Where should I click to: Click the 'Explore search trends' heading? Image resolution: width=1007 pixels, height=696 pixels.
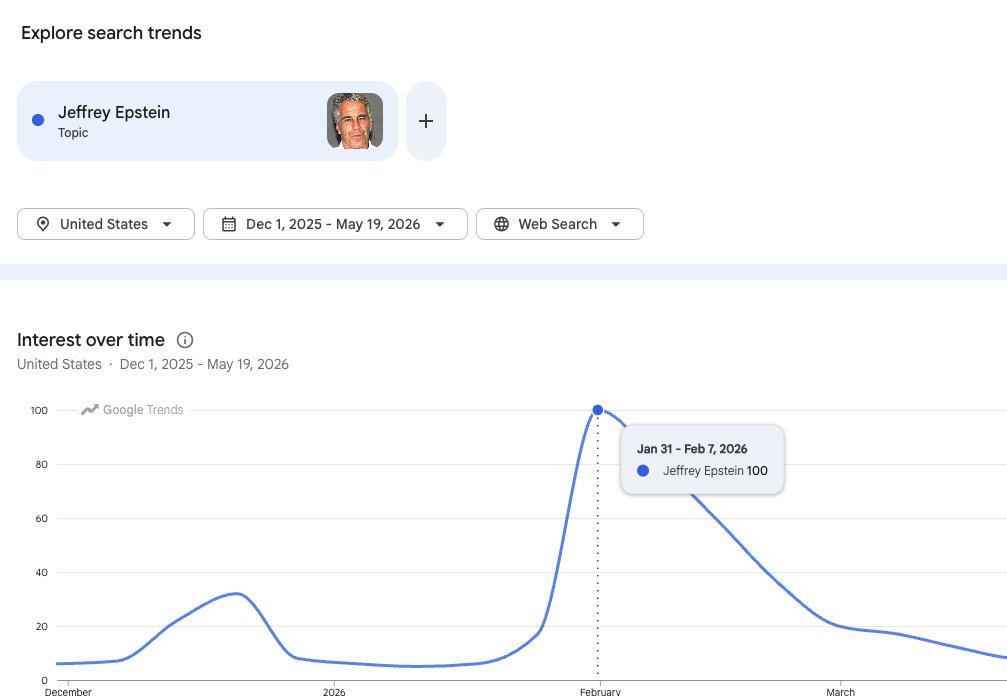pos(111,33)
